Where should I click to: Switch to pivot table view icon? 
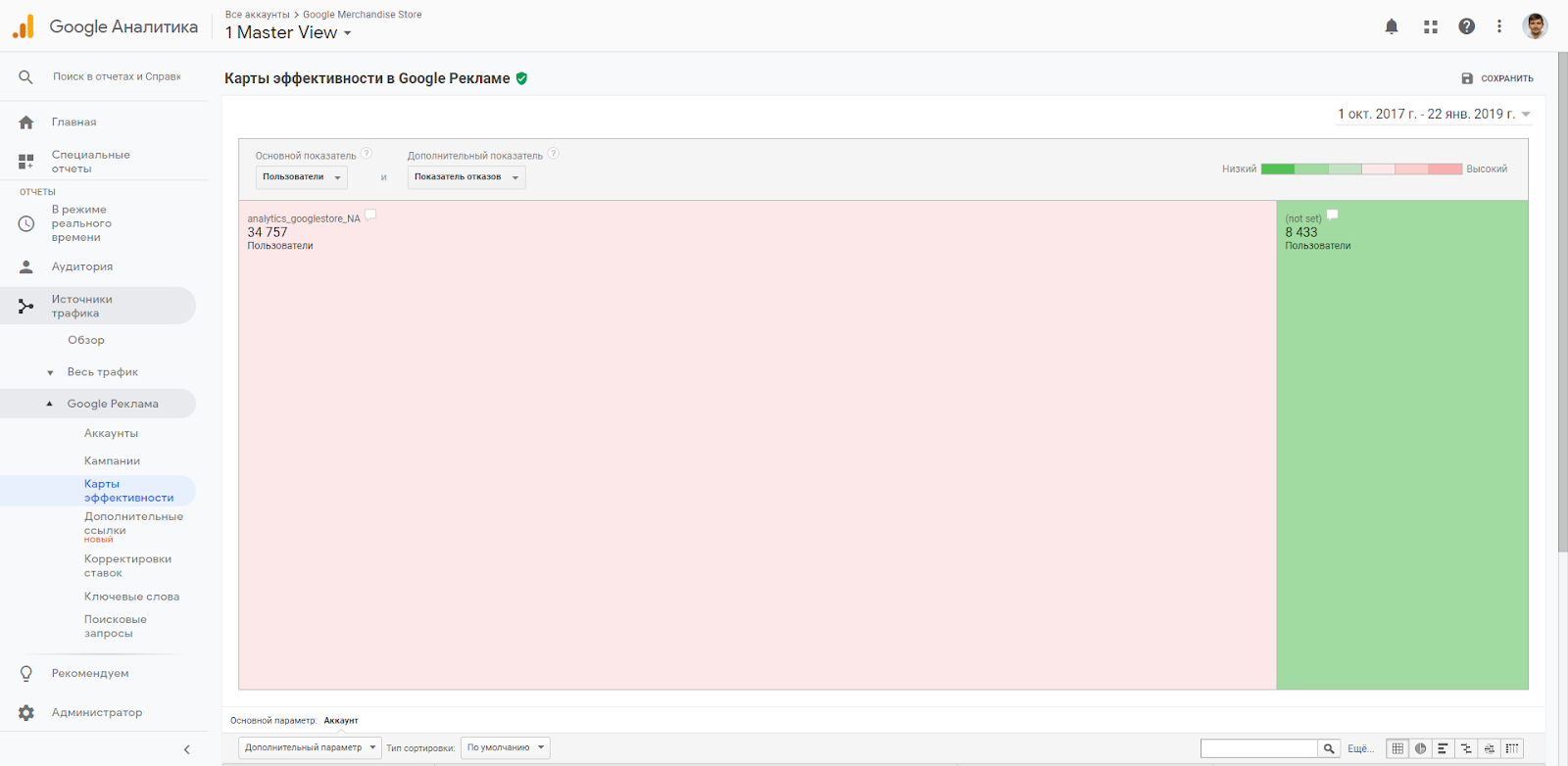click(x=1512, y=748)
